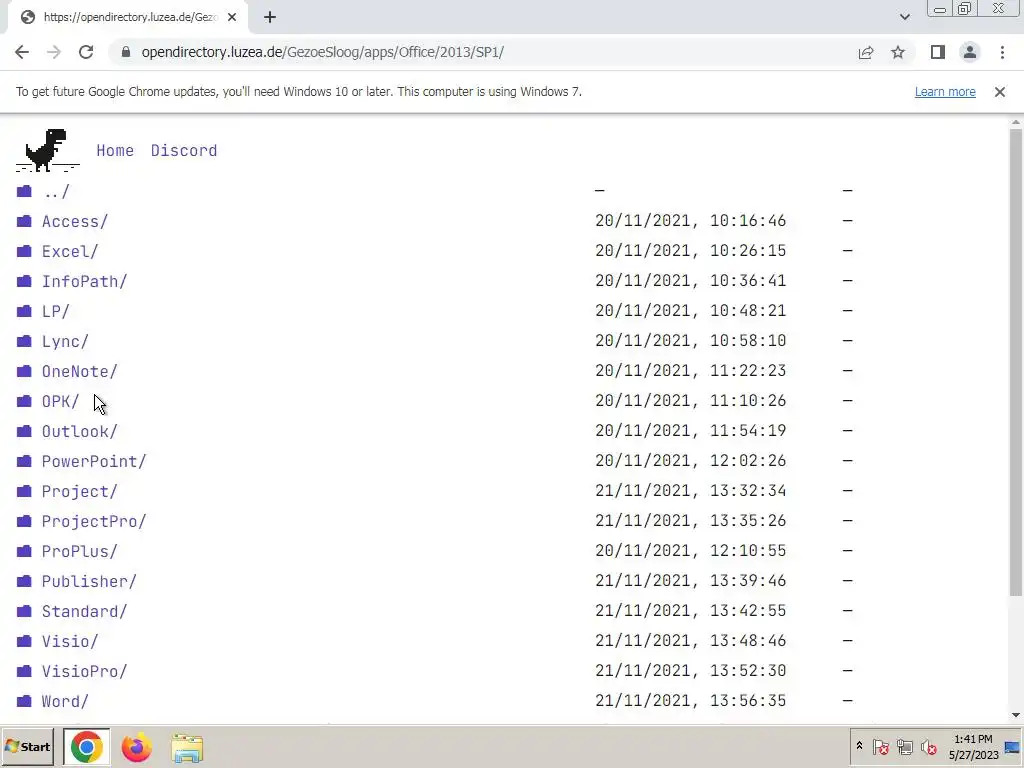This screenshot has height=768, width=1024.
Task: Go to the Home link
Action: (x=115, y=151)
